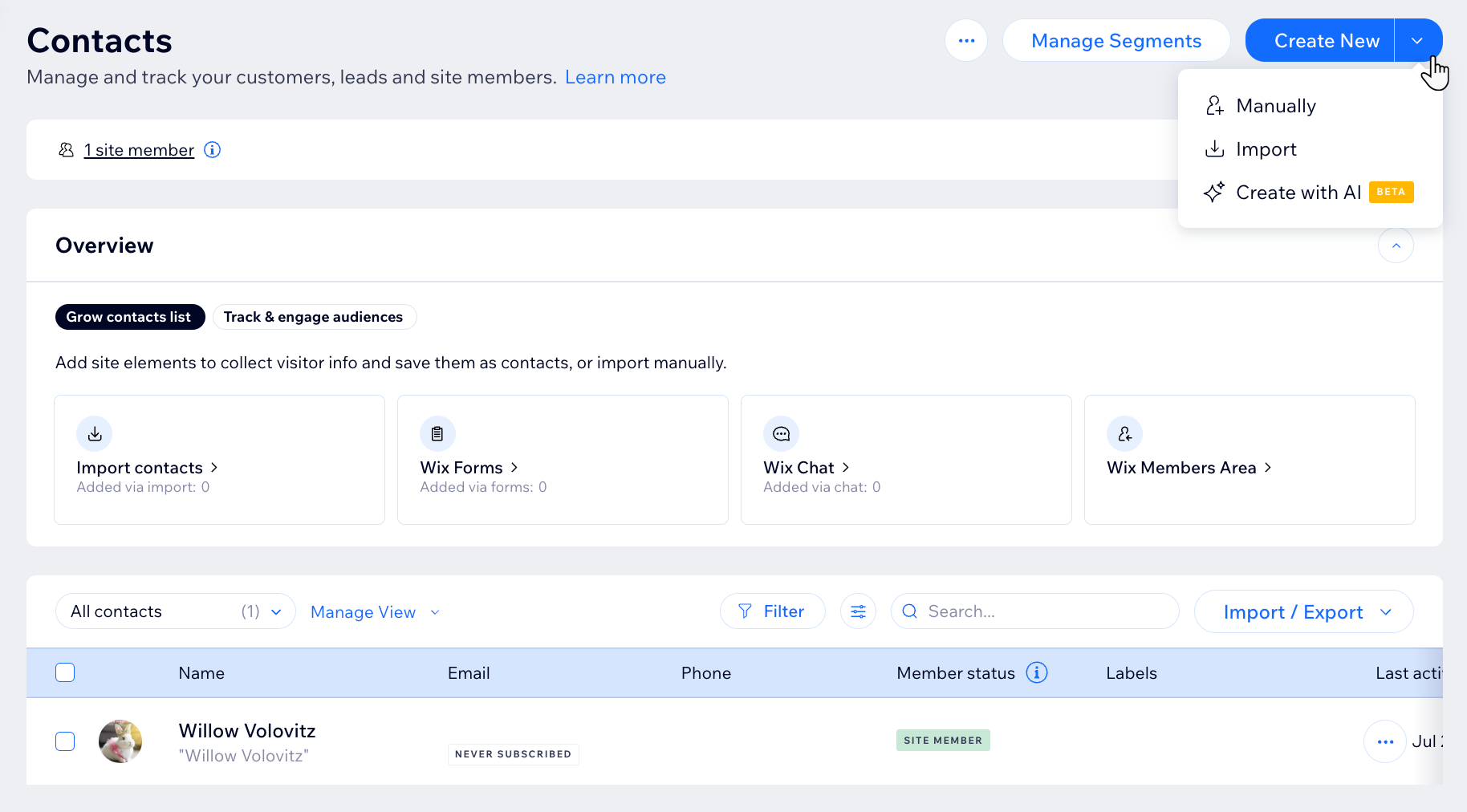
Task: Click the Name column header
Action: click(201, 673)
